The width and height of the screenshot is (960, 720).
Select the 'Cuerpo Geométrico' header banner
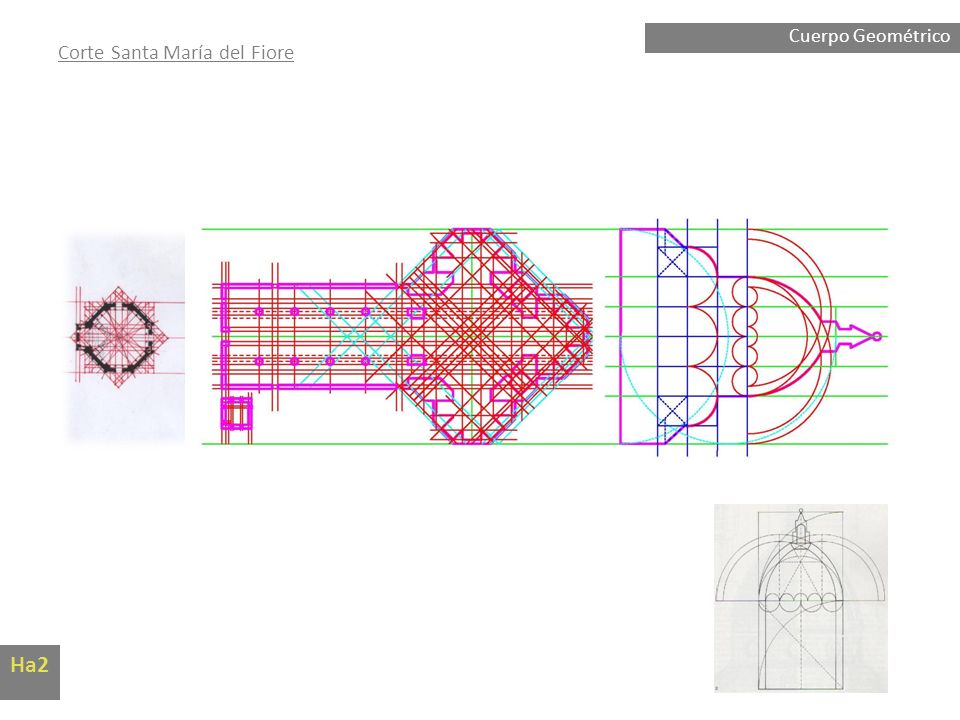coord(802,38)
